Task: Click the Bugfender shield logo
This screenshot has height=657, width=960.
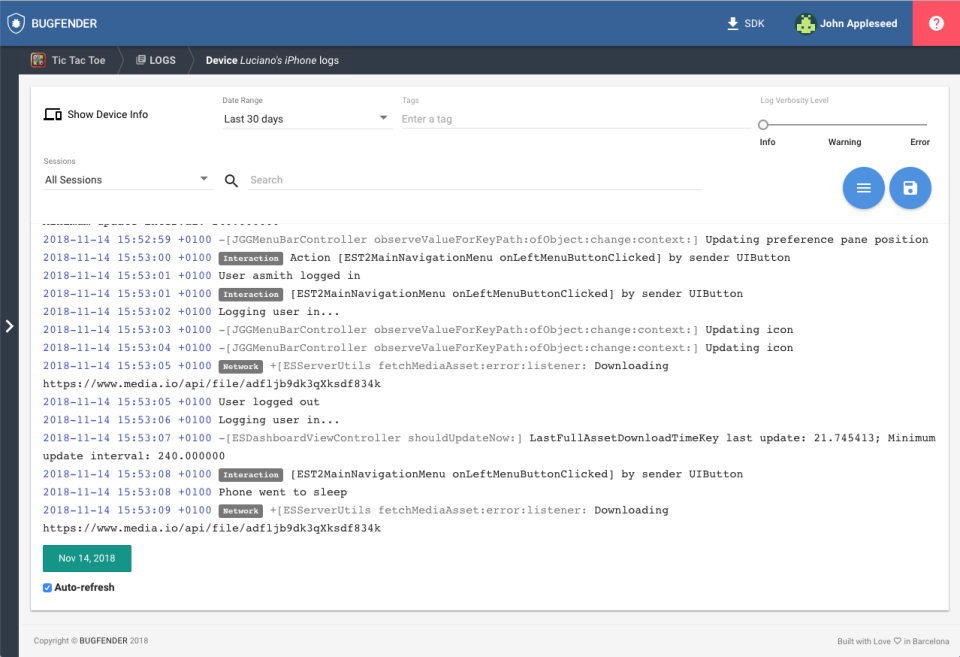Action: pyautogui.click(x=16, y=22)
